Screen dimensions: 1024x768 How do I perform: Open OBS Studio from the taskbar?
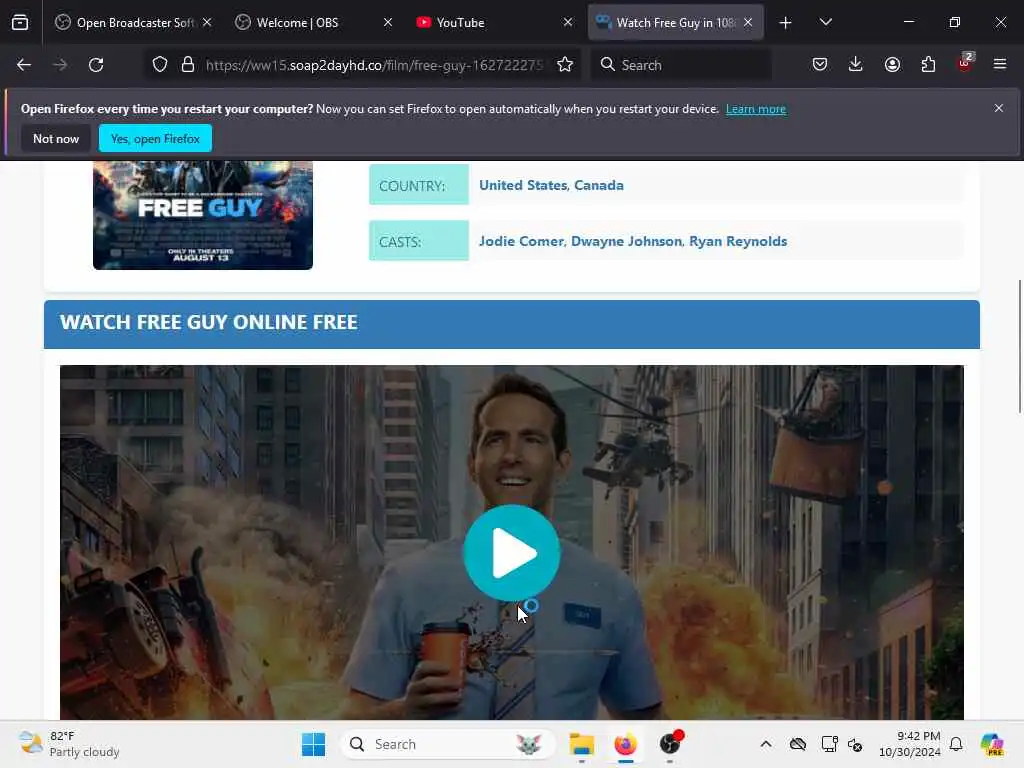click(670, 744)
